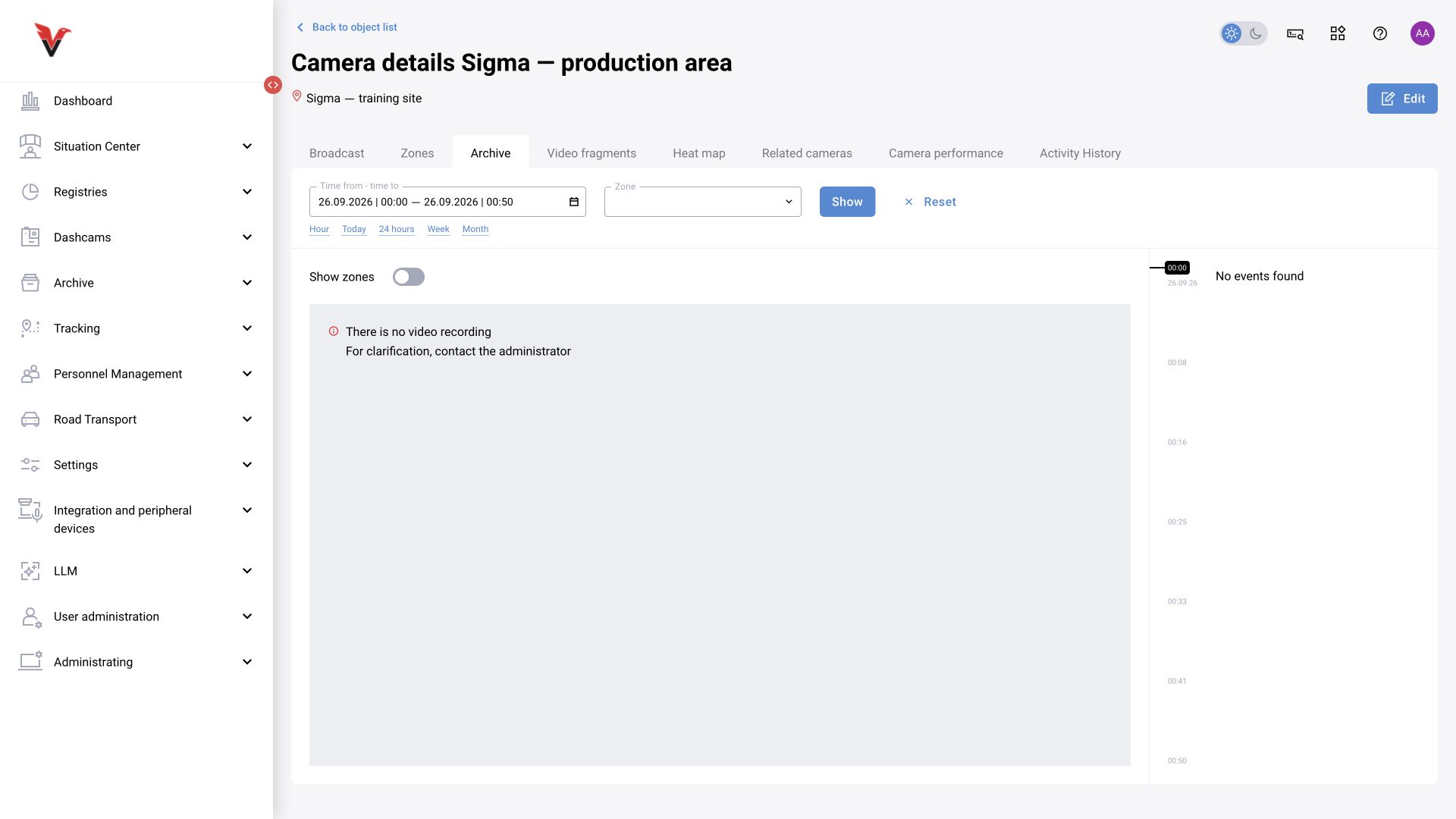Click the Edit button
This screenshot has height=819, width=1456.
click(x=1402, y=99)
